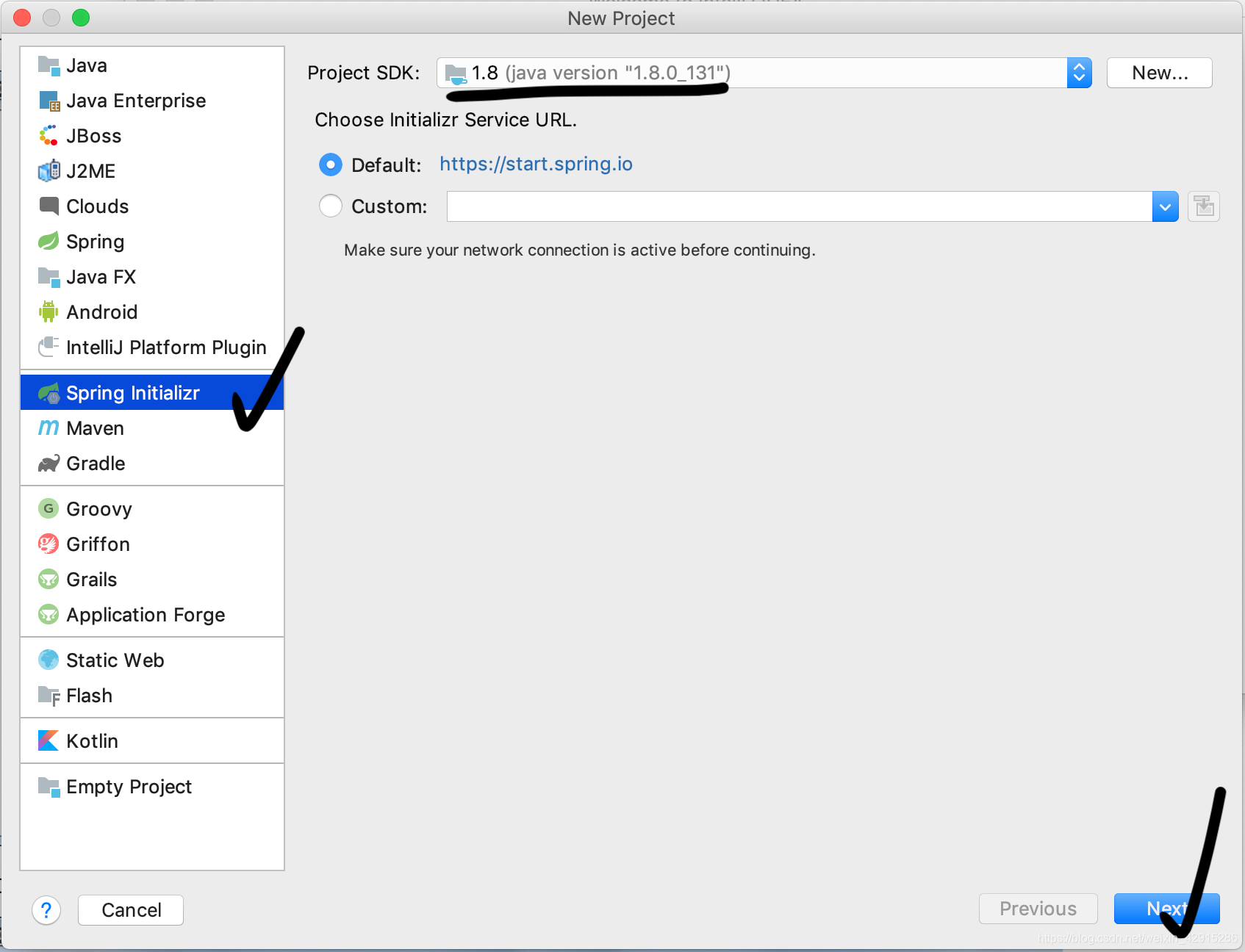Screen dimensions: 1245x952
Task: Select the Maven 'm' icon
Action: point(49,428)
